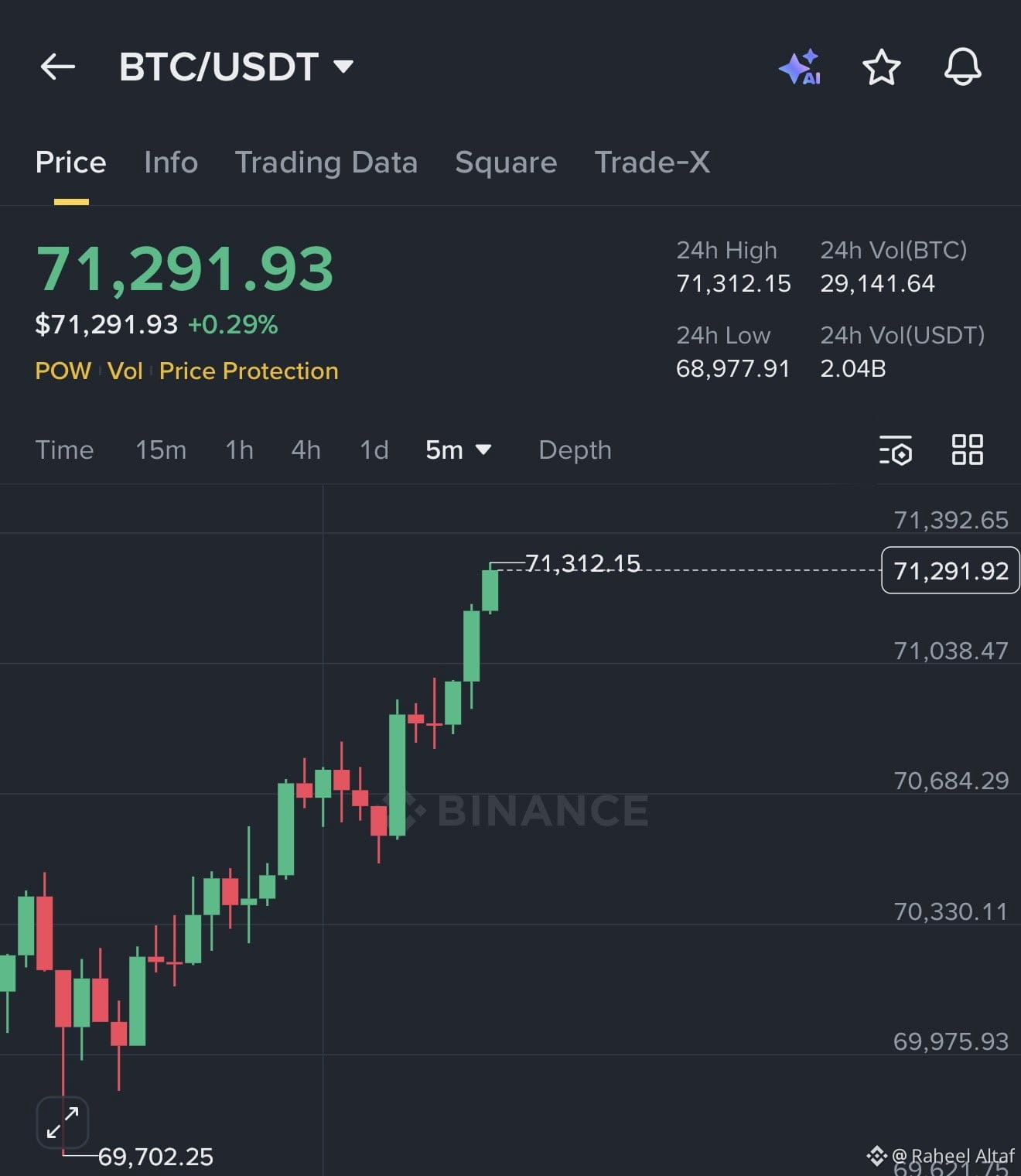1021x1176 pixels.
Task: Tap the current price marker 71,291.92
Action: click(x=951, y=570)
